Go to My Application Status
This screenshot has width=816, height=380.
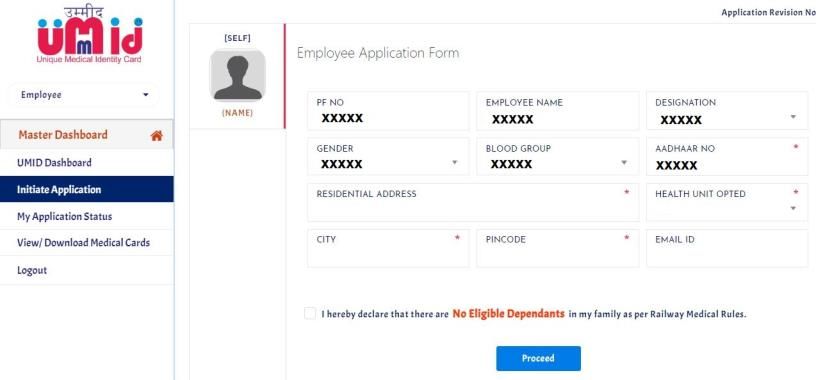pos(86,216)
